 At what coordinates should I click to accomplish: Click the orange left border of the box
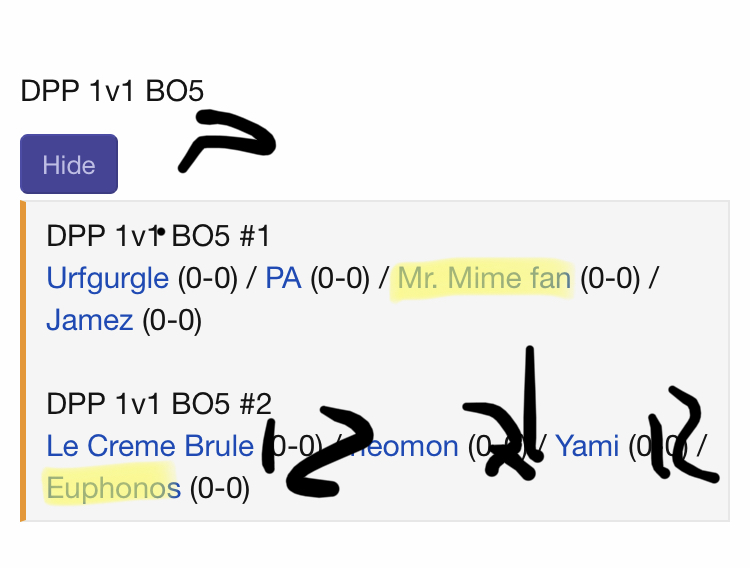tap(23, 361)
